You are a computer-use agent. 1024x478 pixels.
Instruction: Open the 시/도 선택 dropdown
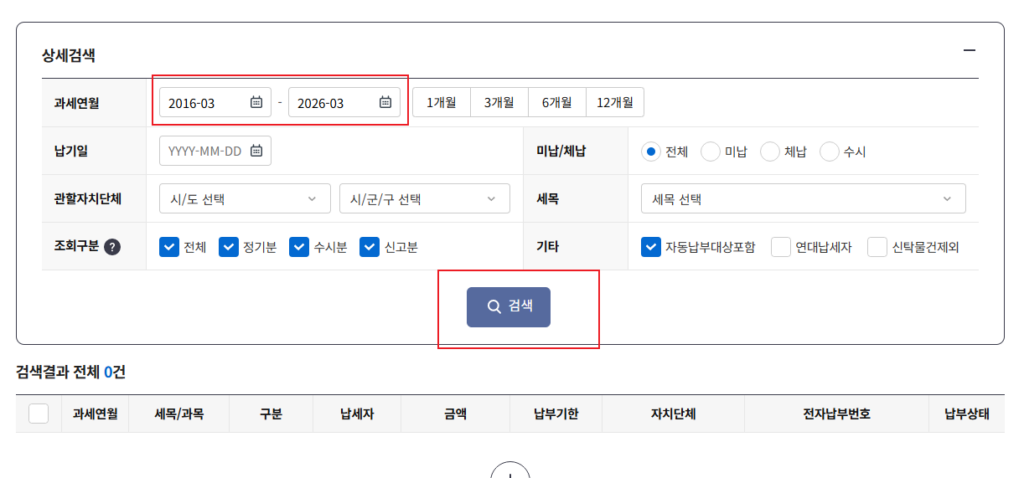(x=245, y=199)
